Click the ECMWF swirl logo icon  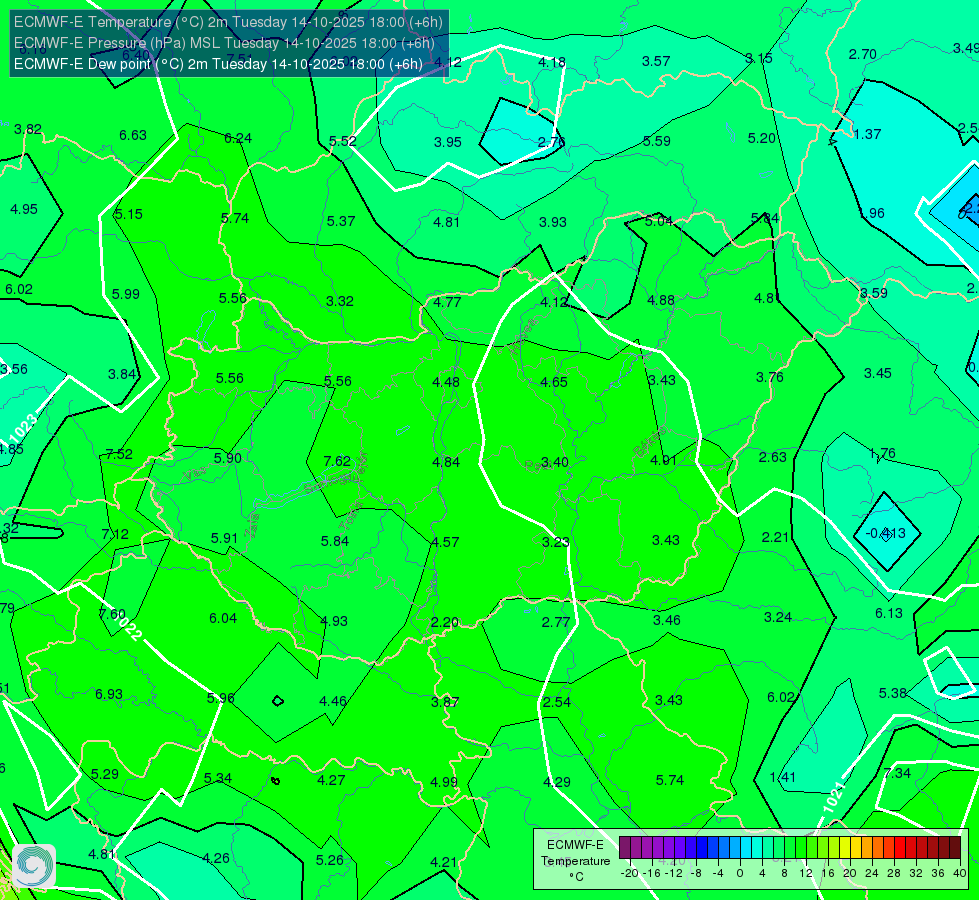(34, 866)
